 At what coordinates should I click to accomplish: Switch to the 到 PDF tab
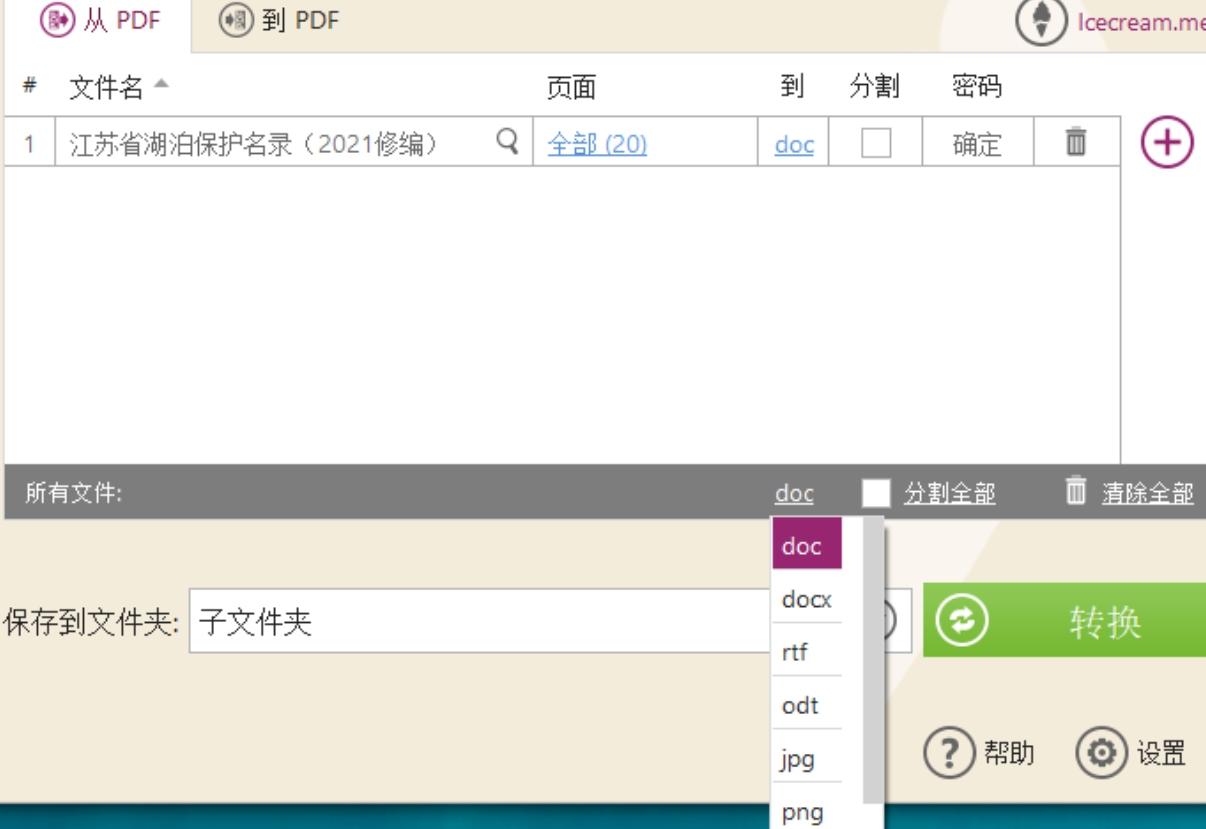278,22
